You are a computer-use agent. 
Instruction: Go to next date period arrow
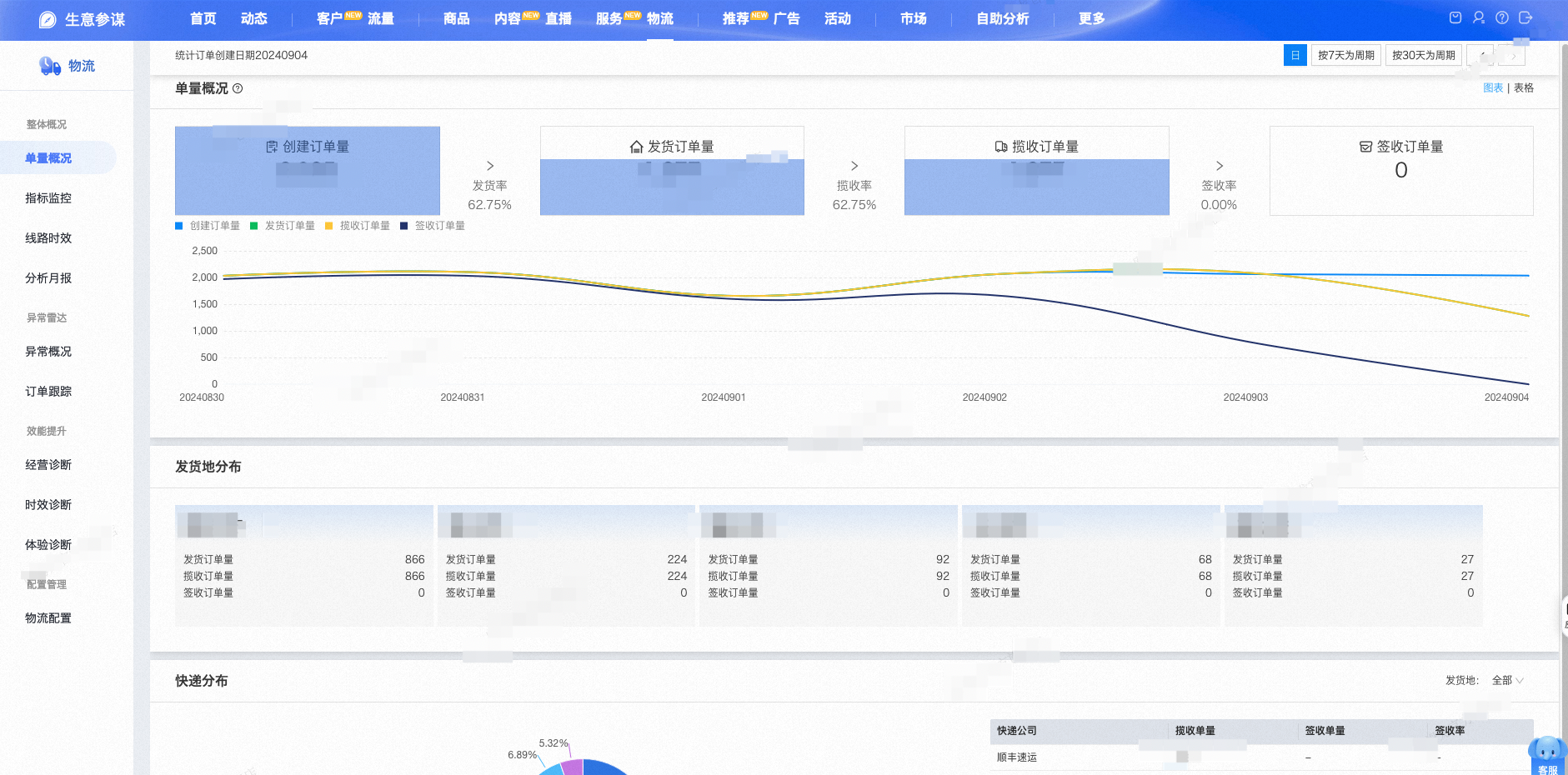[1512, 55]
